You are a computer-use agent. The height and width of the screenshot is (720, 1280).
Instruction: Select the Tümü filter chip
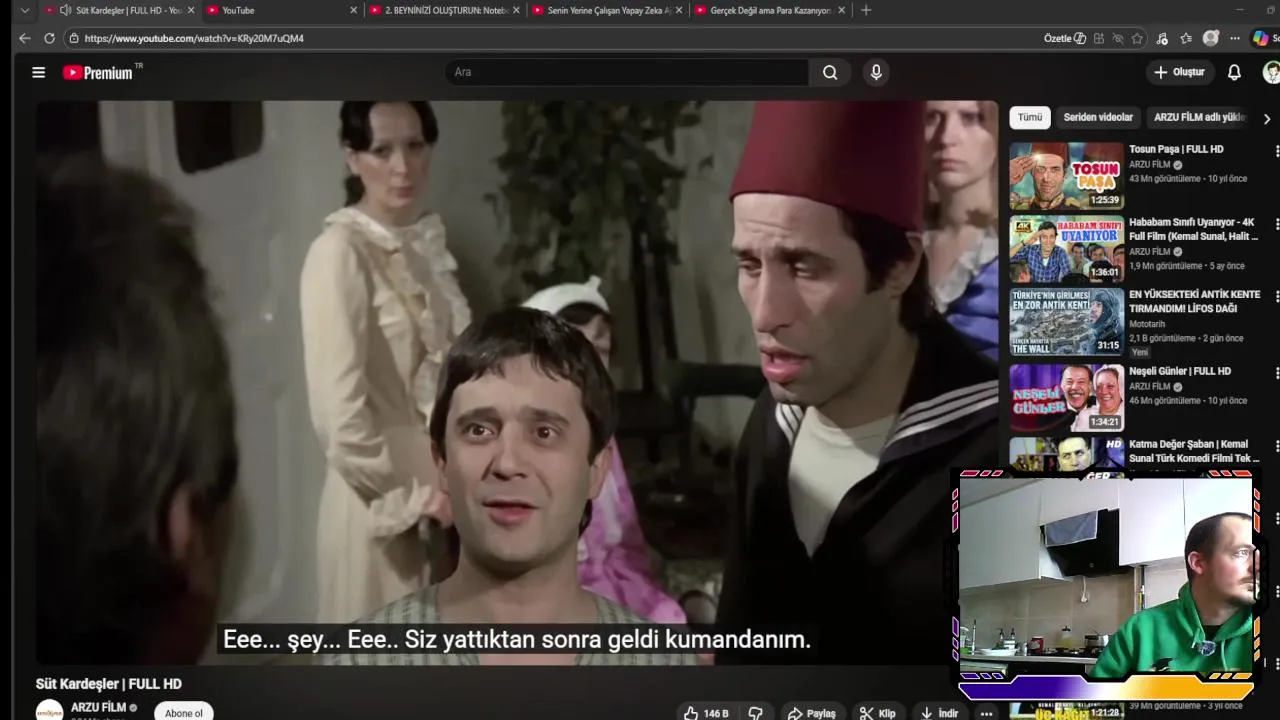click(x=1030, y=117)
